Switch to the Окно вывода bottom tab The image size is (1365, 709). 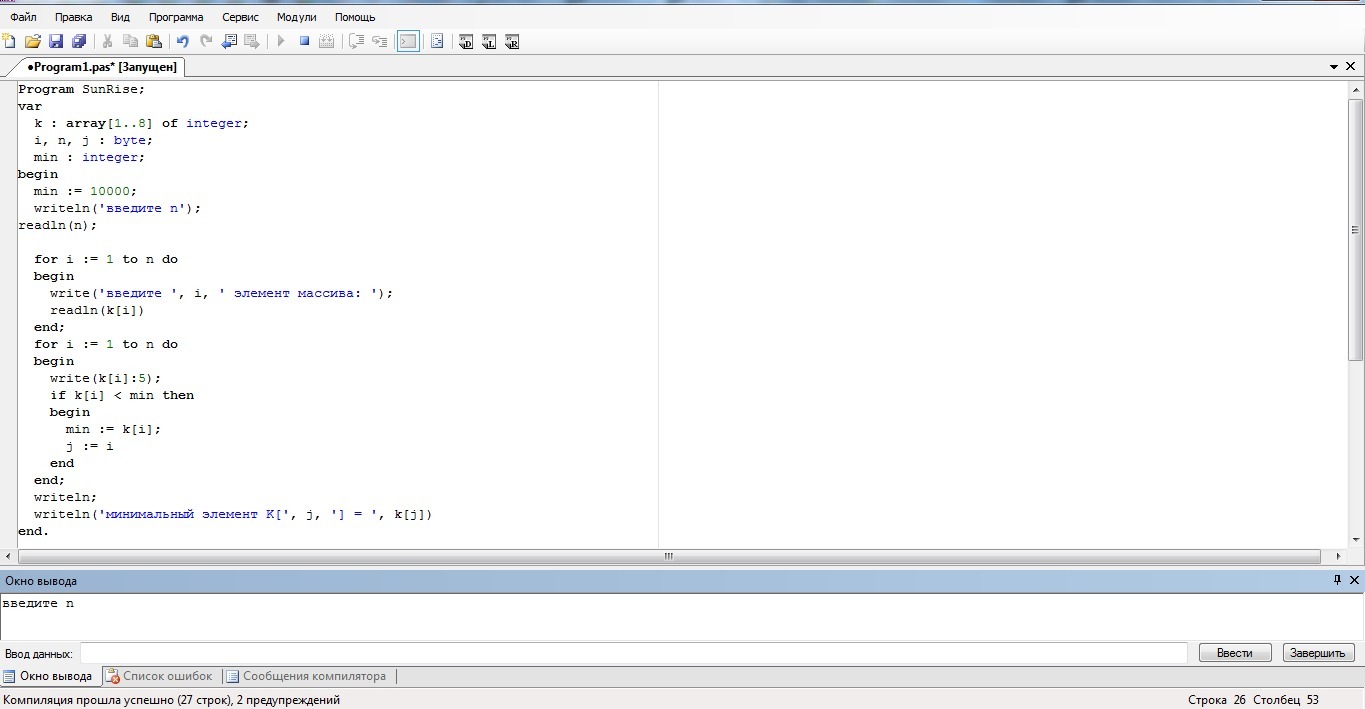click(x=50, y=676)
